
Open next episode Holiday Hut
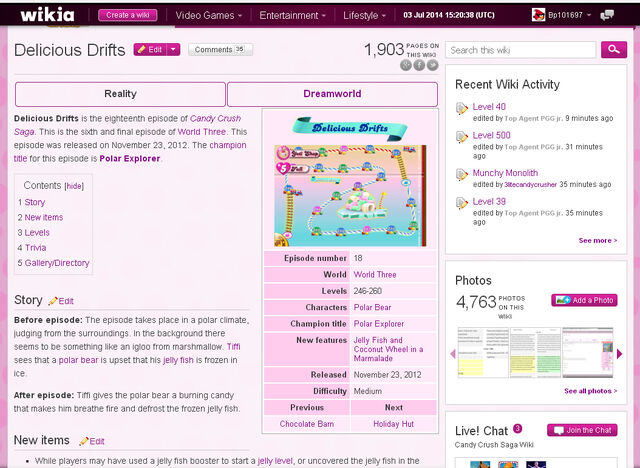(393, 424)
